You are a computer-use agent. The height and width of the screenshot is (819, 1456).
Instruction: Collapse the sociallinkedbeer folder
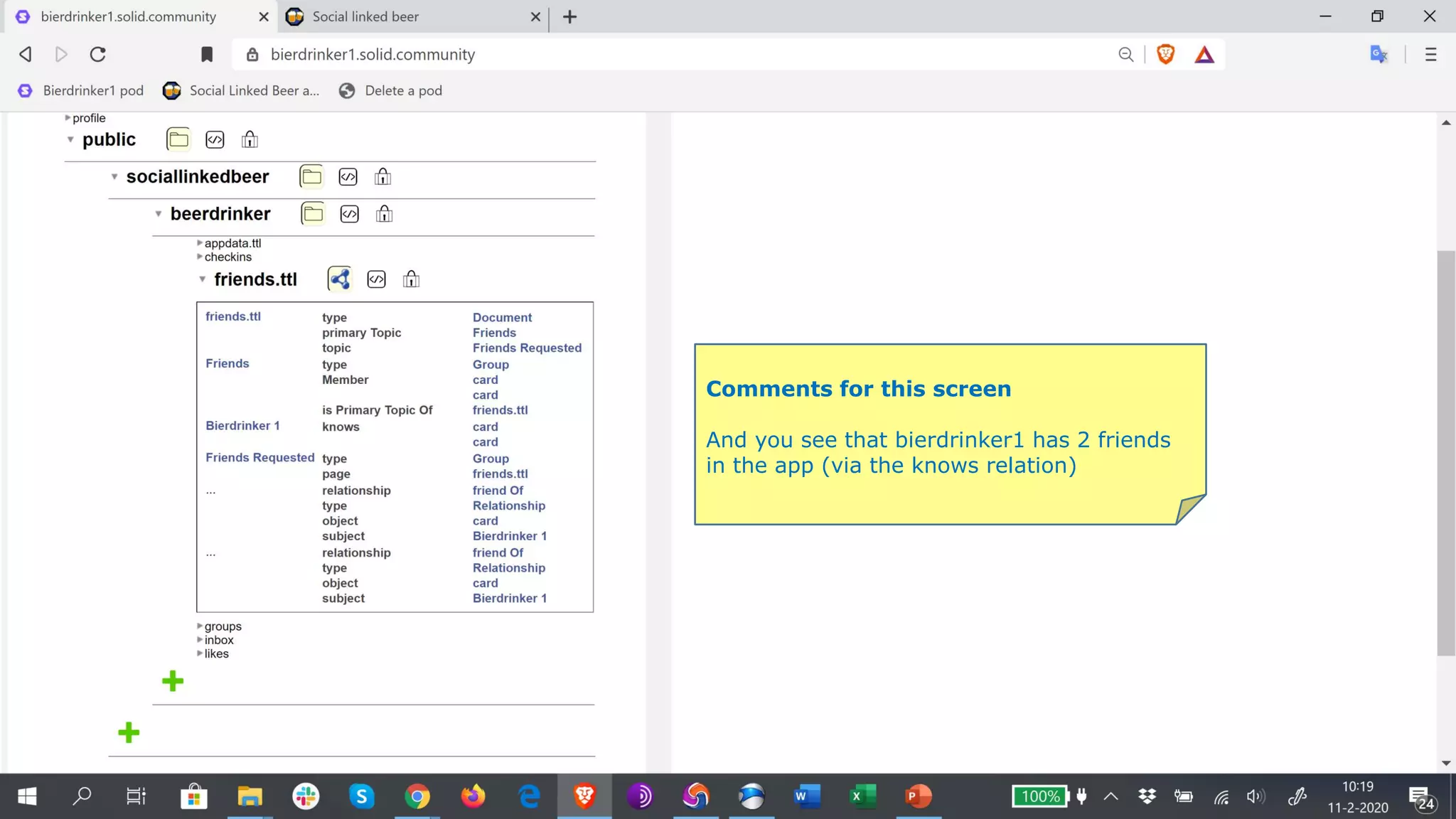(114, 176)
